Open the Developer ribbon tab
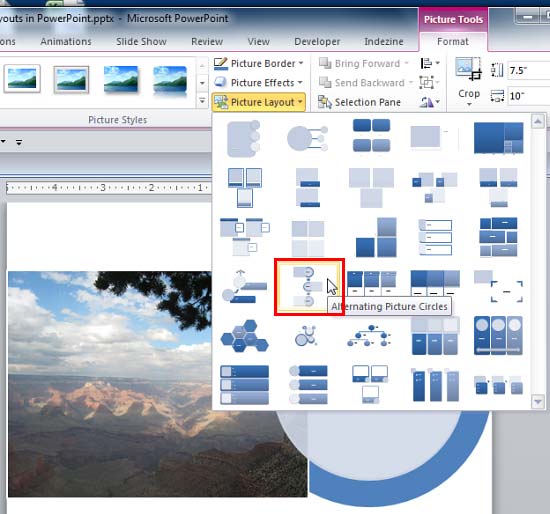 [317, 41]
